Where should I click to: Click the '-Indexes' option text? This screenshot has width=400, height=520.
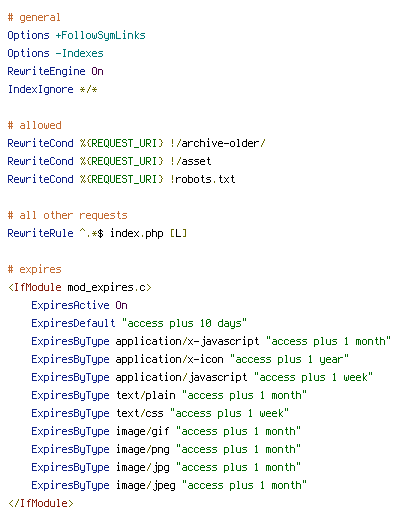[x=79, y=53]
